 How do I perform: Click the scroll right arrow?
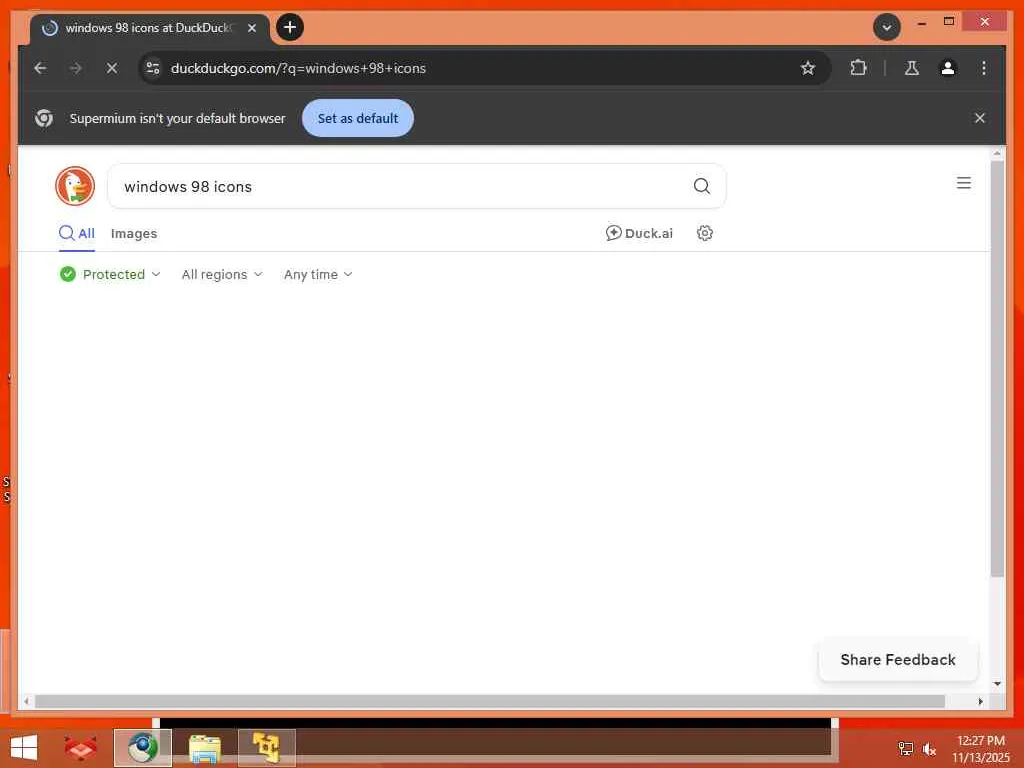[980, 701]
